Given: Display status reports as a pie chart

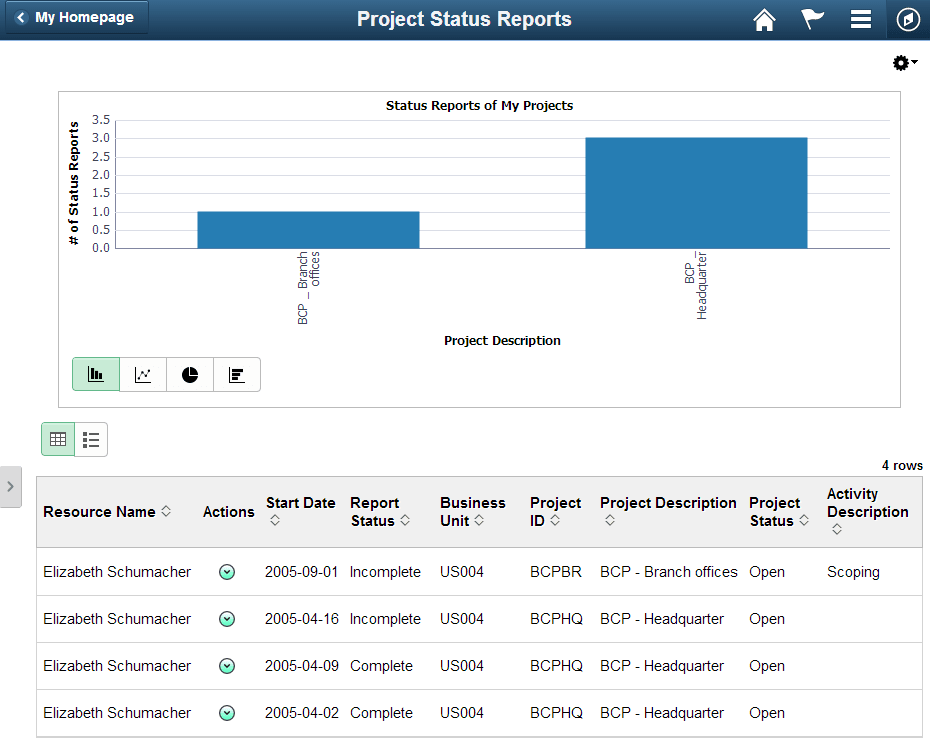Looking at the screenshot, I should (x=189, y=373).
